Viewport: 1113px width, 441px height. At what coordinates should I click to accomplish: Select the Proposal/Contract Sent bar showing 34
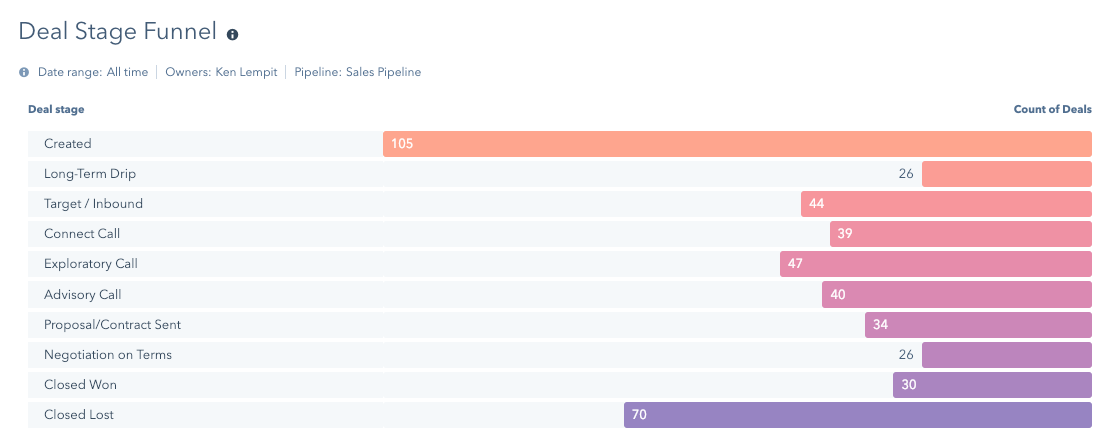pos(978,325)
